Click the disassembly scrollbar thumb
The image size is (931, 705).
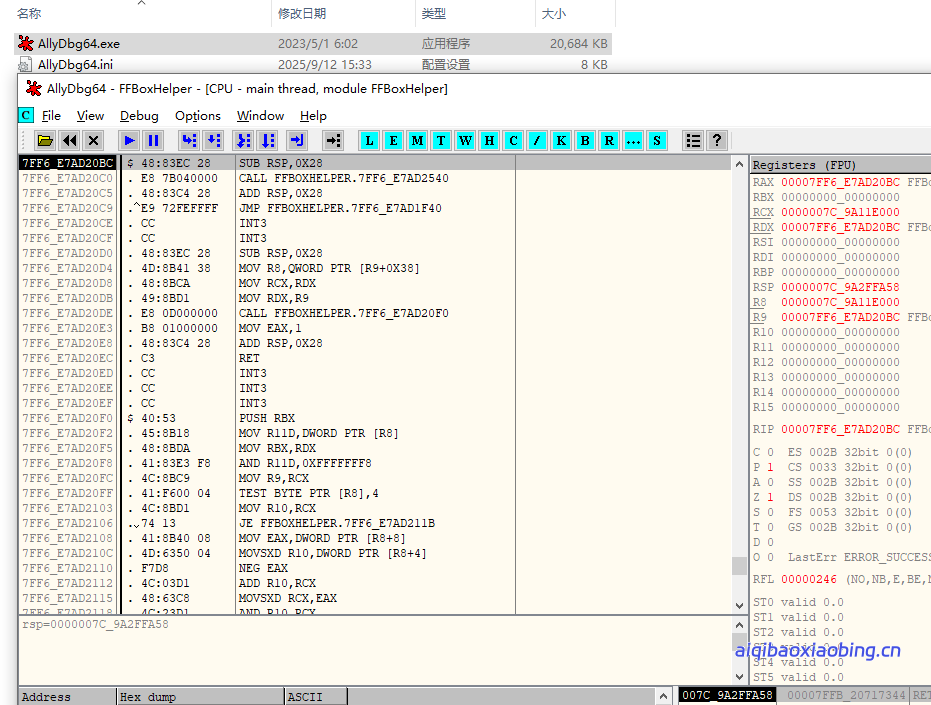pos(739,565)
